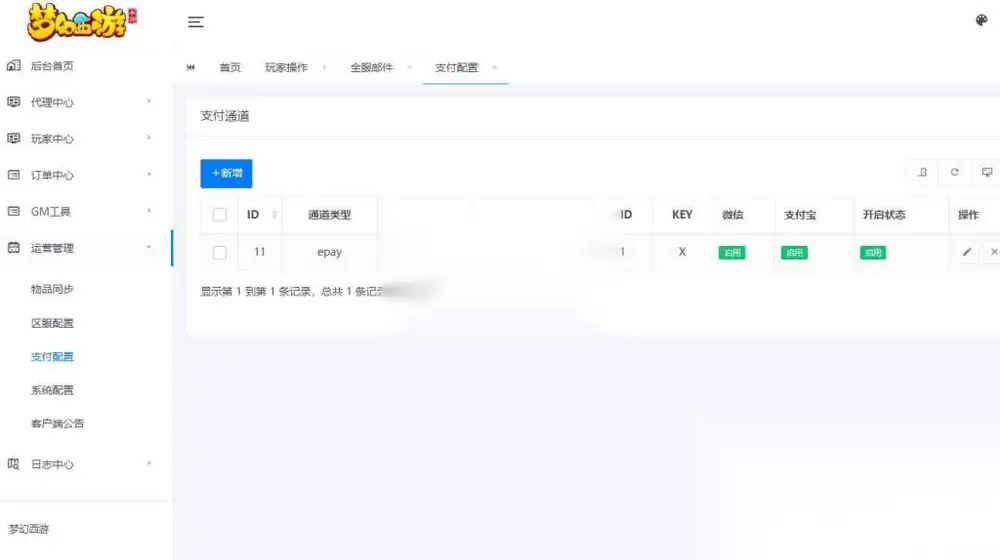Viewport: 1000px width, 560px height.
Task: Switch to the 首页 tab
Action: [x=230, y=67]
